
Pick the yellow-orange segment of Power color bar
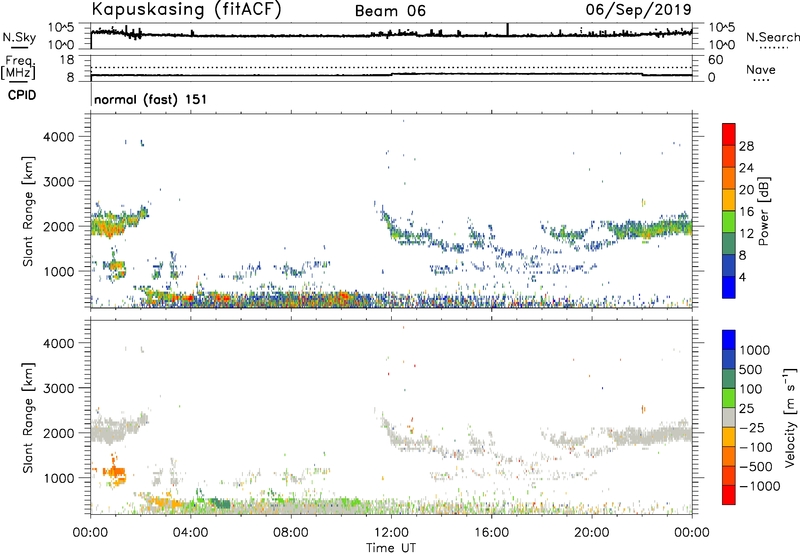tap(729, 200)
